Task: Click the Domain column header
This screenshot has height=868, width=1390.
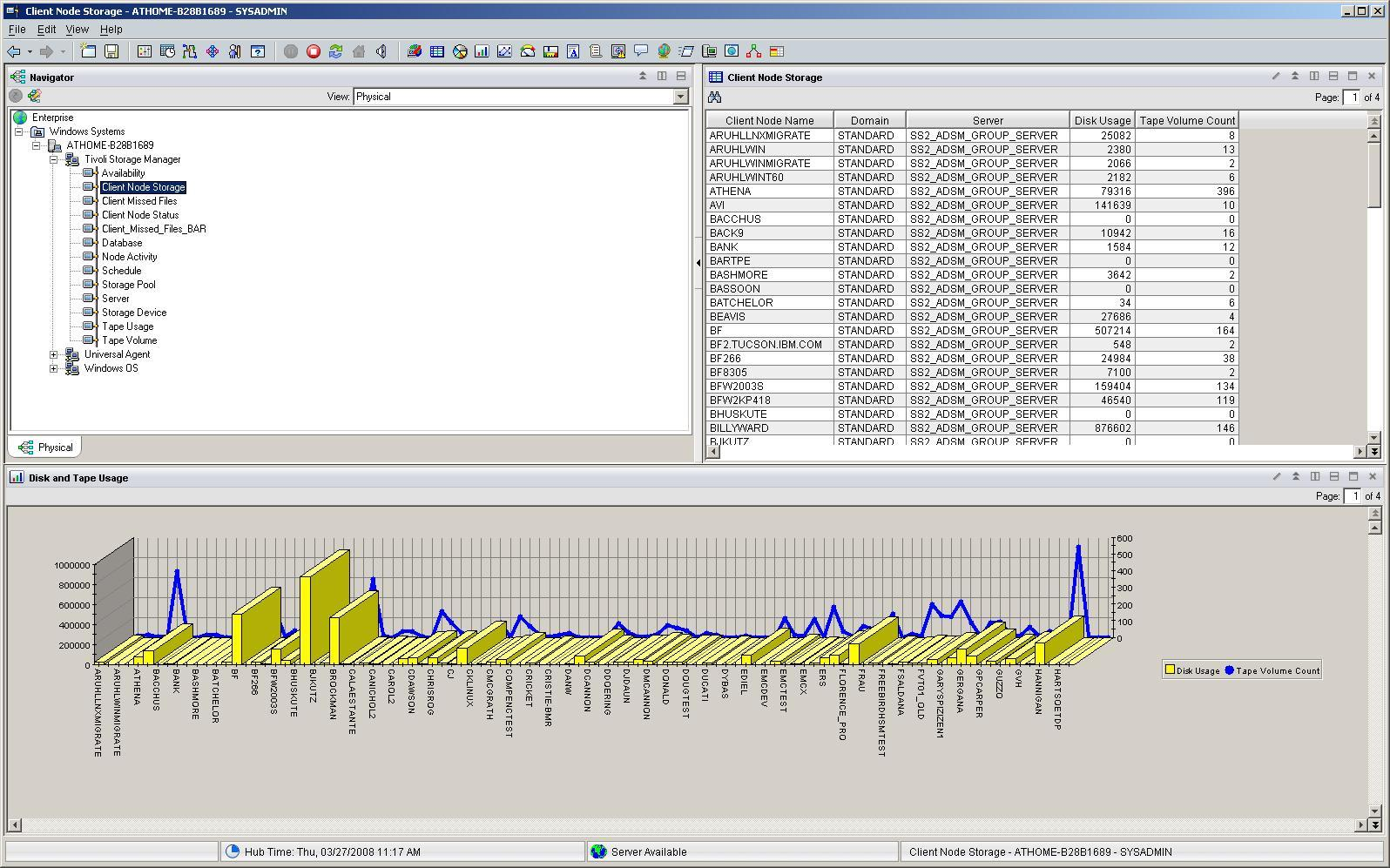Action: point(869,120)
